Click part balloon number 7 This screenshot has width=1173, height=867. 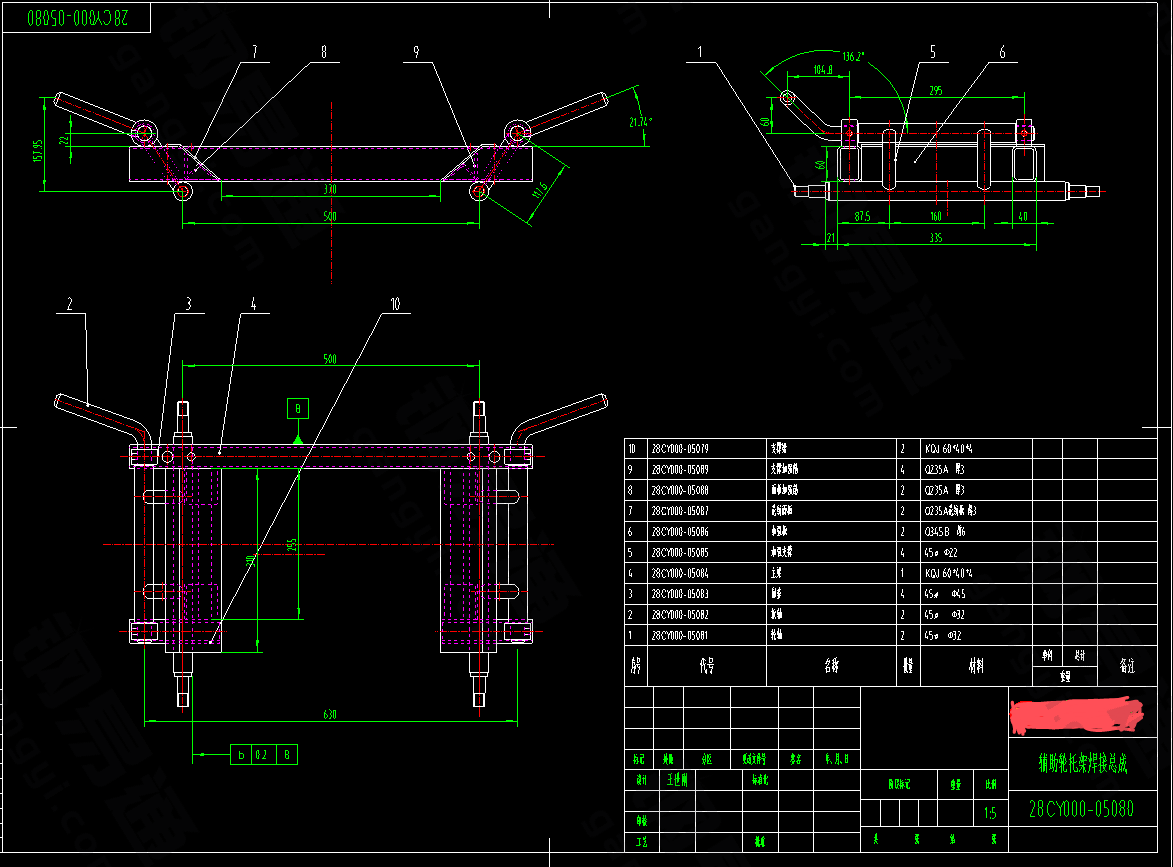pos(254,52)
